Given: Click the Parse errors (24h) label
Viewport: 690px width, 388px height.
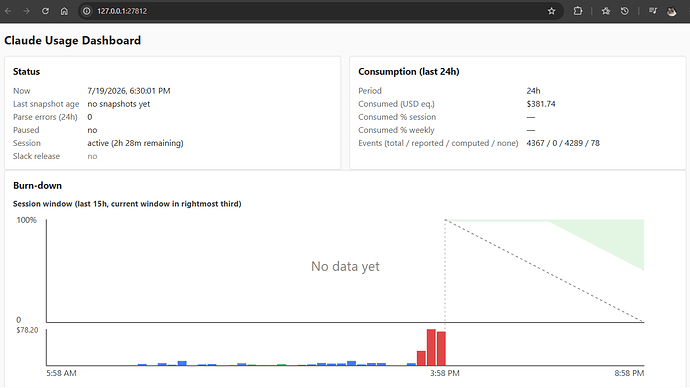Looking at the screenshot, I should 45,117.
